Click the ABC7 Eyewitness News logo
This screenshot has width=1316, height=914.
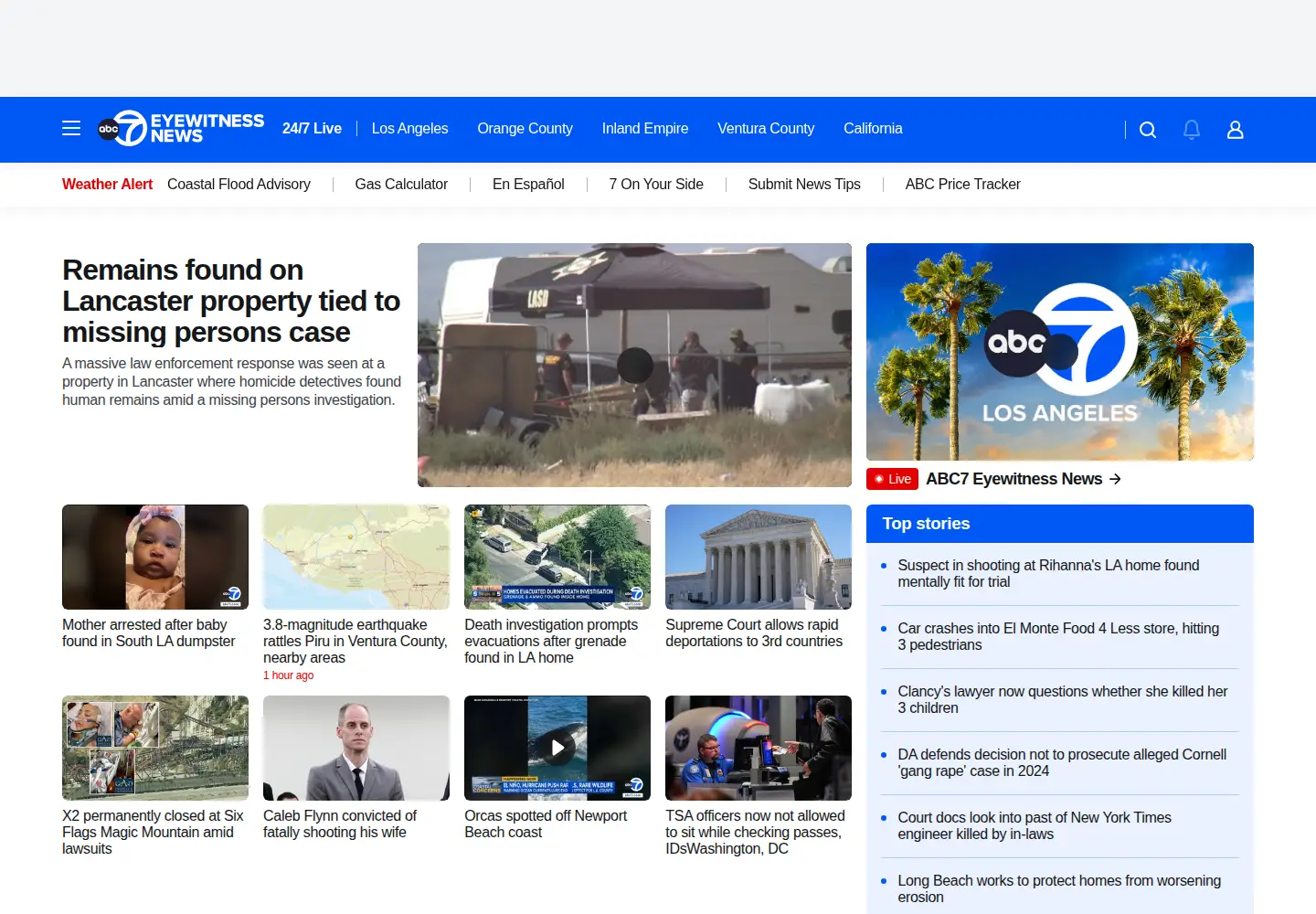tap(181, 129)
